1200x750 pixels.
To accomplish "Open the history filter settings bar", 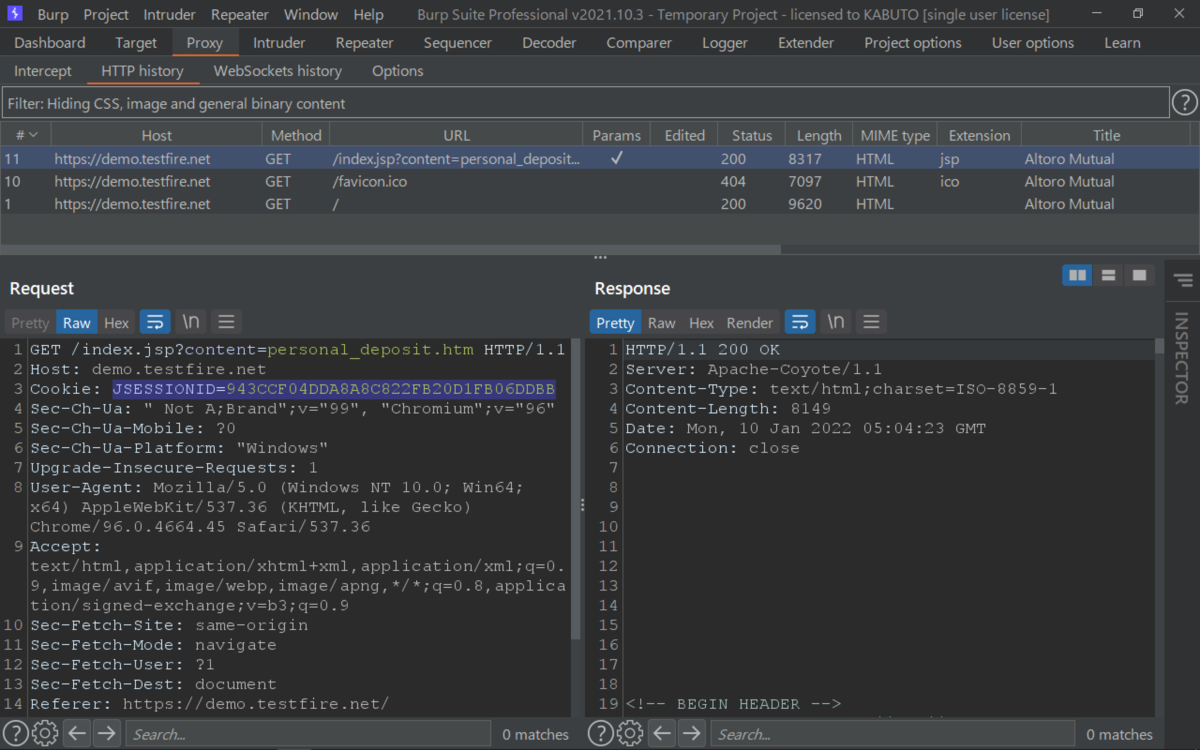I will pyautogui.click(x=585, y=103).
